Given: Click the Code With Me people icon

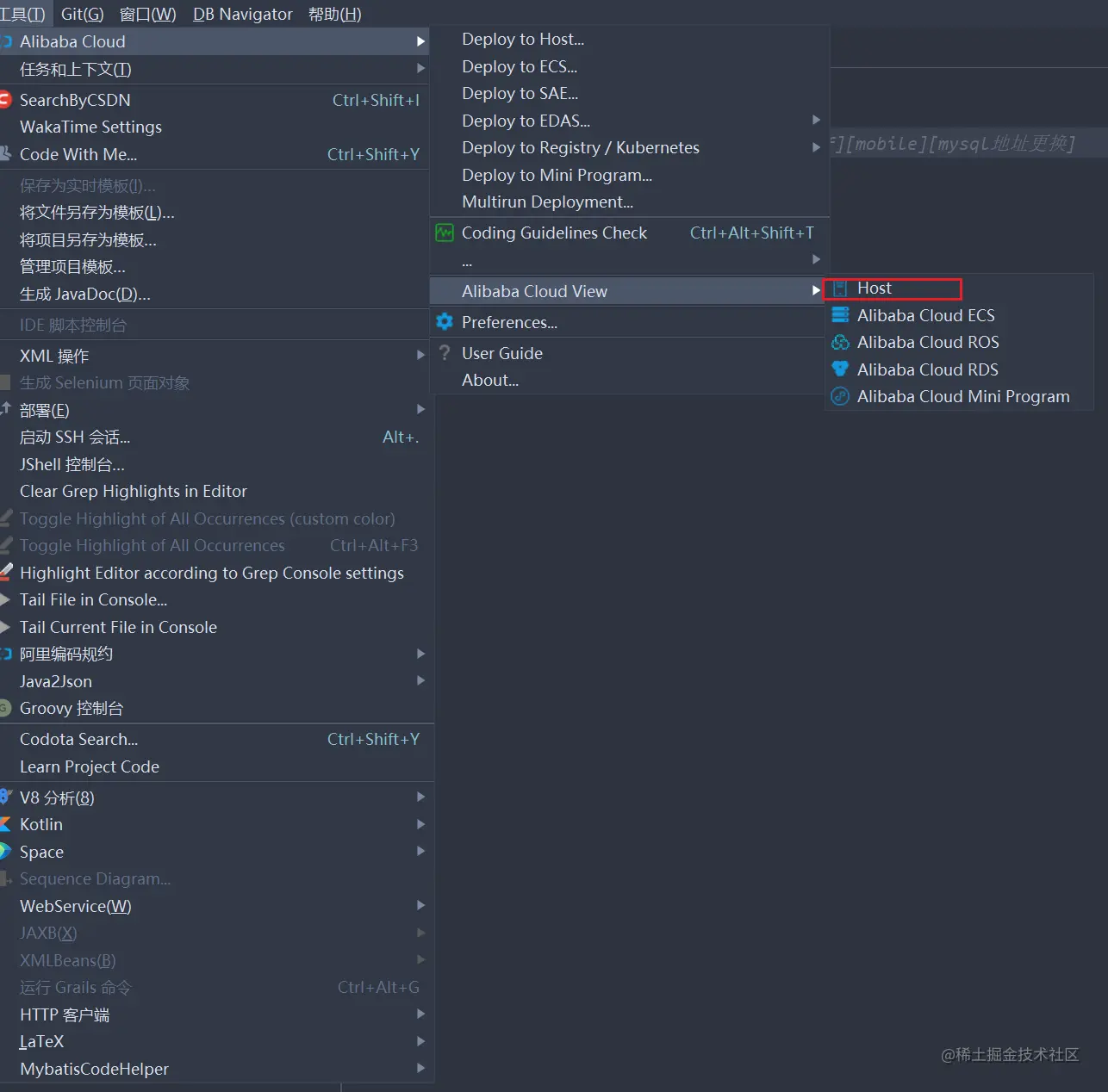Looking at the screenshot, I should coord(5,154).
